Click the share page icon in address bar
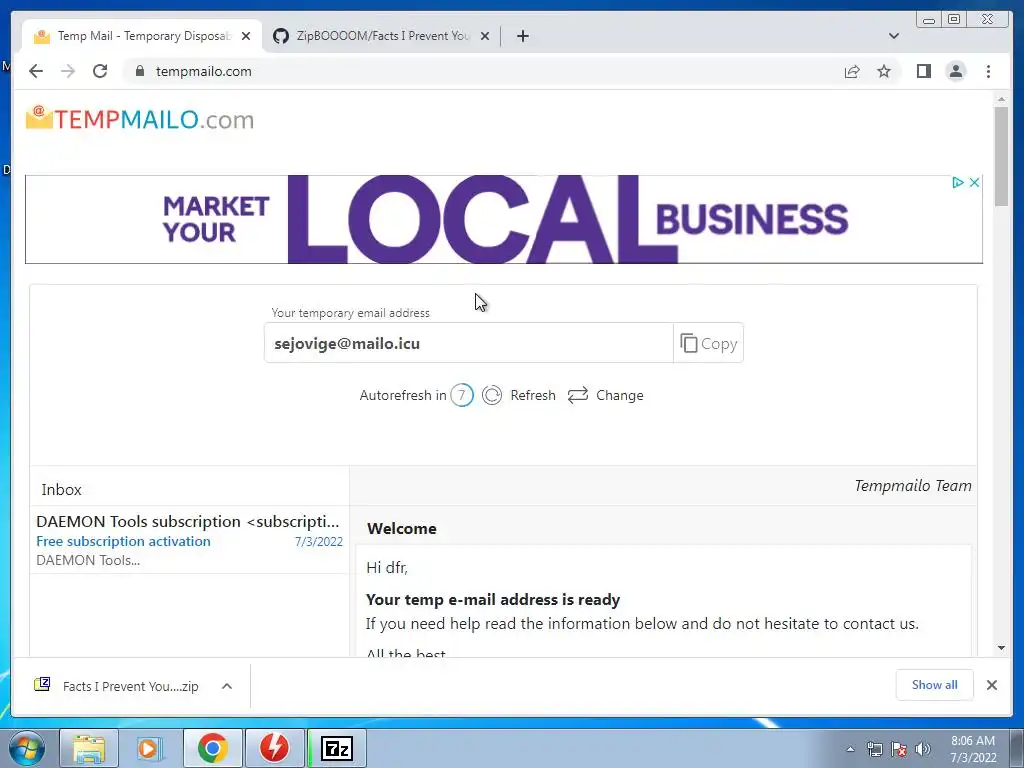 coord(852,71)
